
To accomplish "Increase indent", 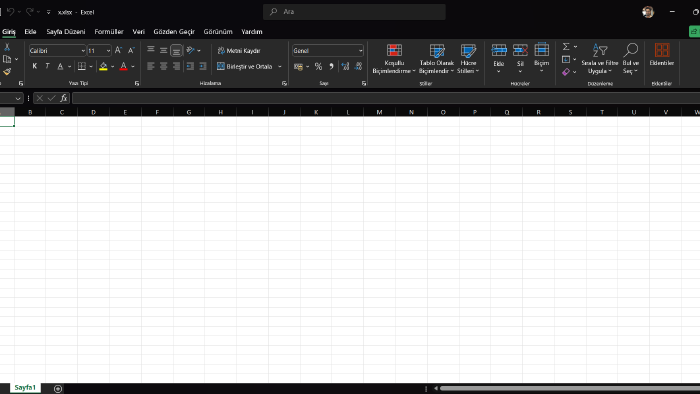I will [x=203, y=66].
